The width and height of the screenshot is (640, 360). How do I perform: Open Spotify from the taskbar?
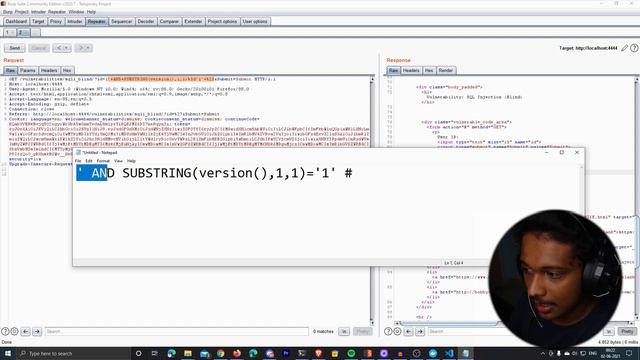click(351, 353)
